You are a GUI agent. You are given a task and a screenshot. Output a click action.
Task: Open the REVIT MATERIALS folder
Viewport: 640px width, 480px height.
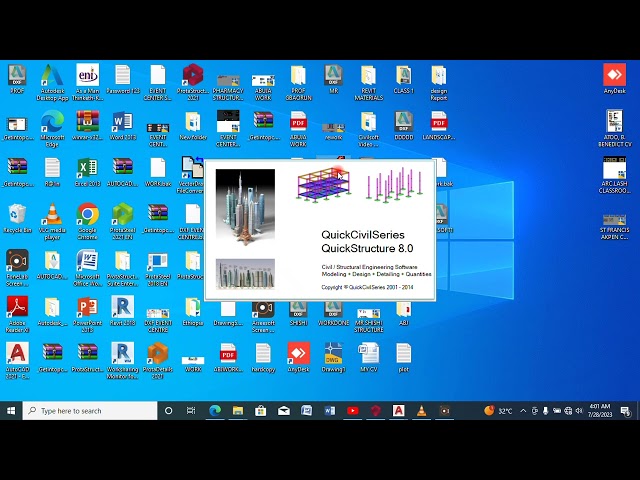pos(369,82)
